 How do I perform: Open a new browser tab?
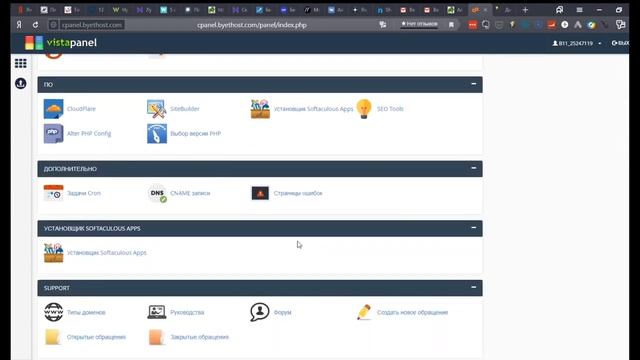pos(525,10)
